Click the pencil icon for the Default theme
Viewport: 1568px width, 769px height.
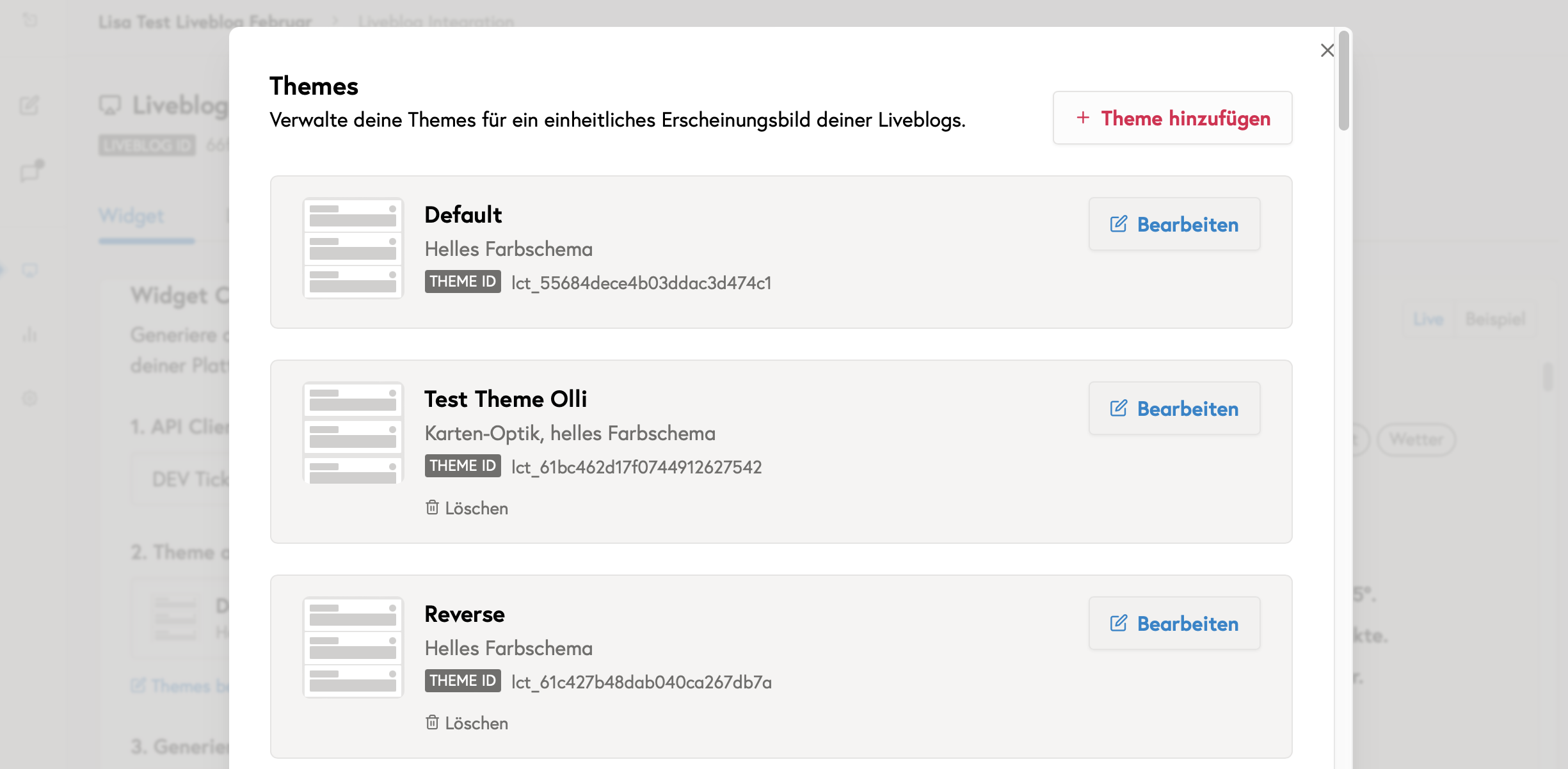click(x=1119, y=224)
